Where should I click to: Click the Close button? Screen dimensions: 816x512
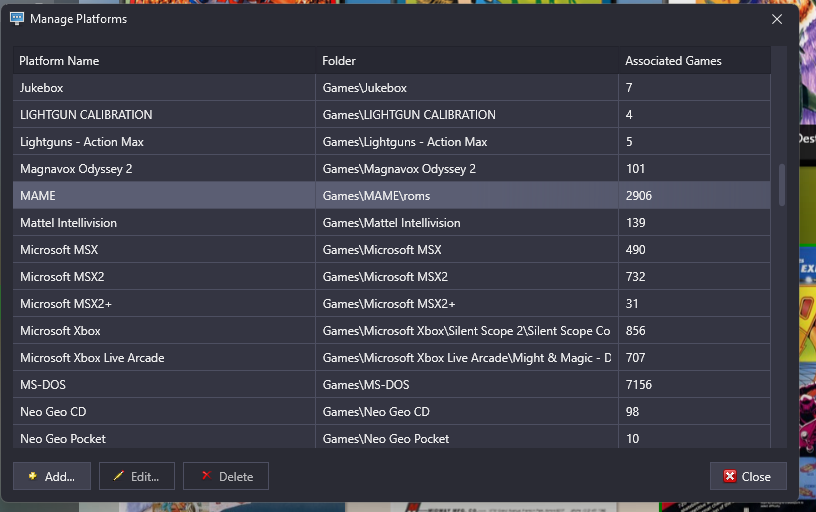pos(748,476)
